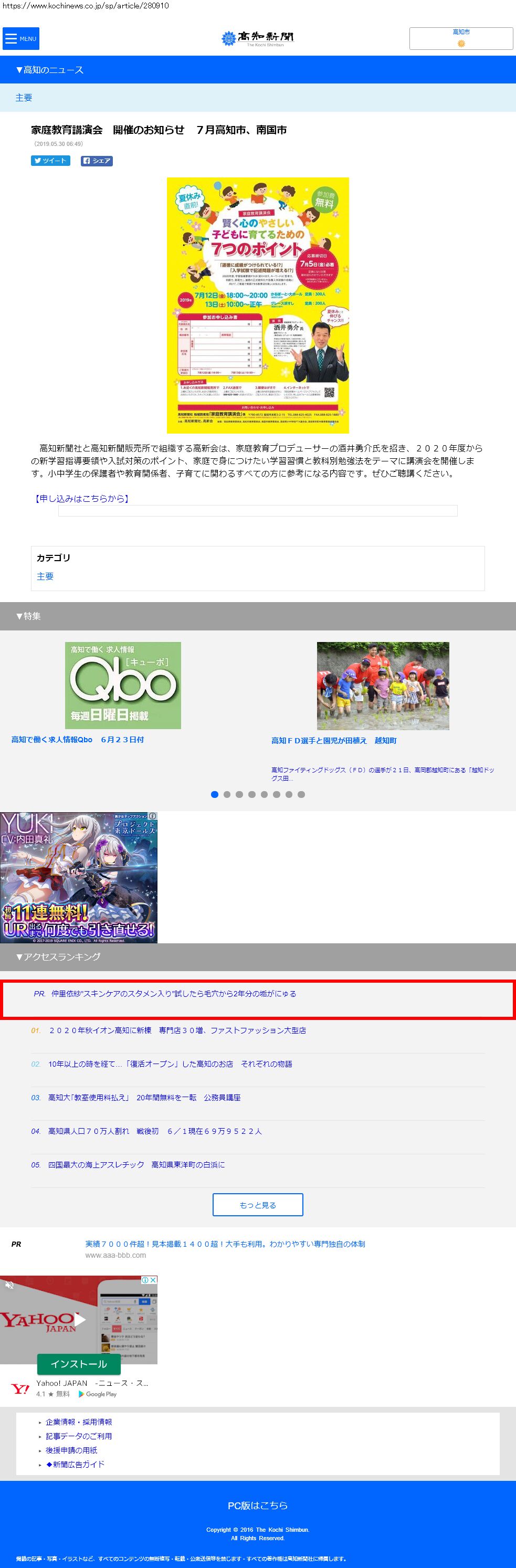Click the article date 2019.05.30 06:49

(x=58, y=144)
